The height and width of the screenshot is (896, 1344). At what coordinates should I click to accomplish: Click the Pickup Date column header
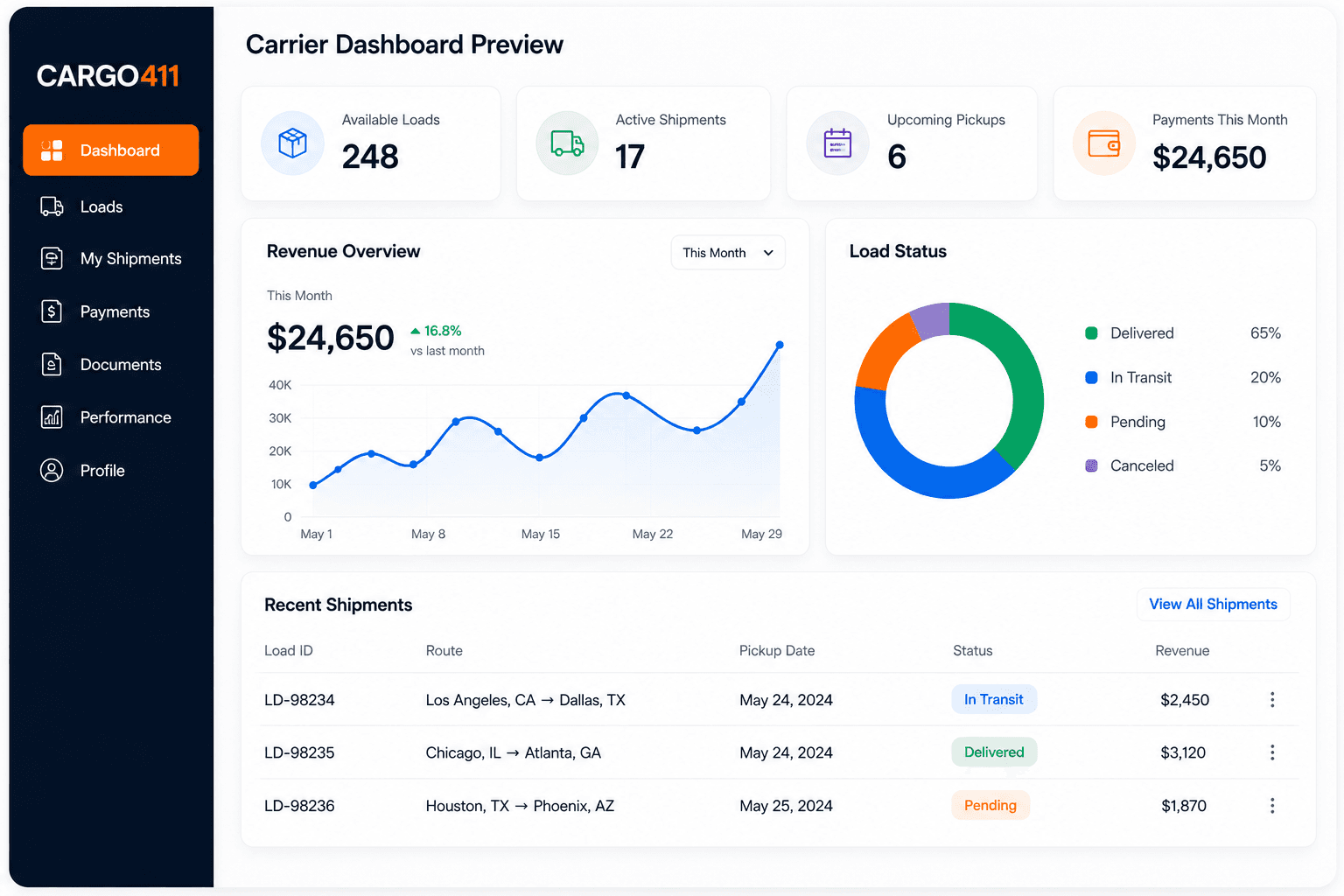(777, 651)
